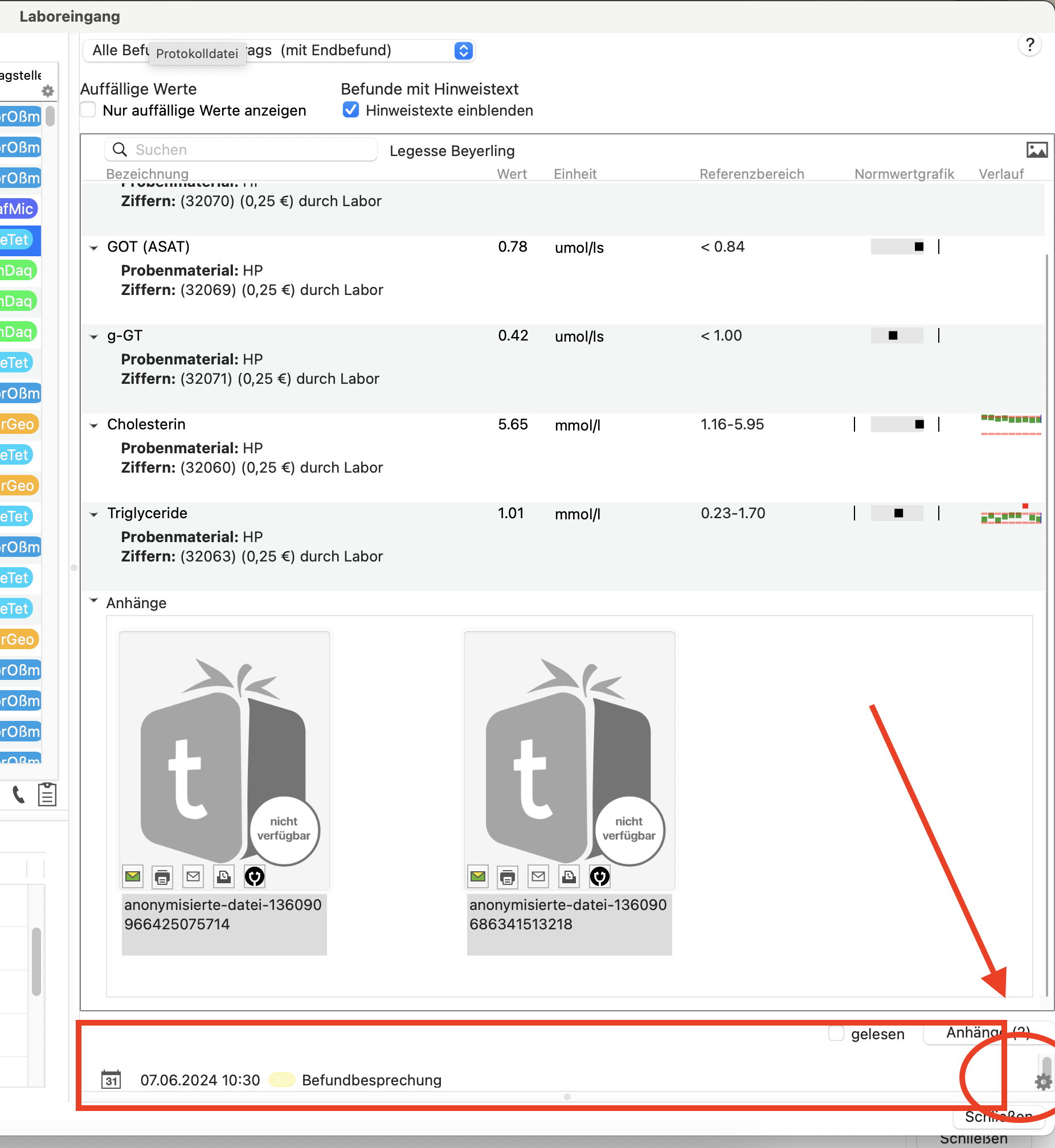Select the afMic tag in the sidebar

[19, 209]
